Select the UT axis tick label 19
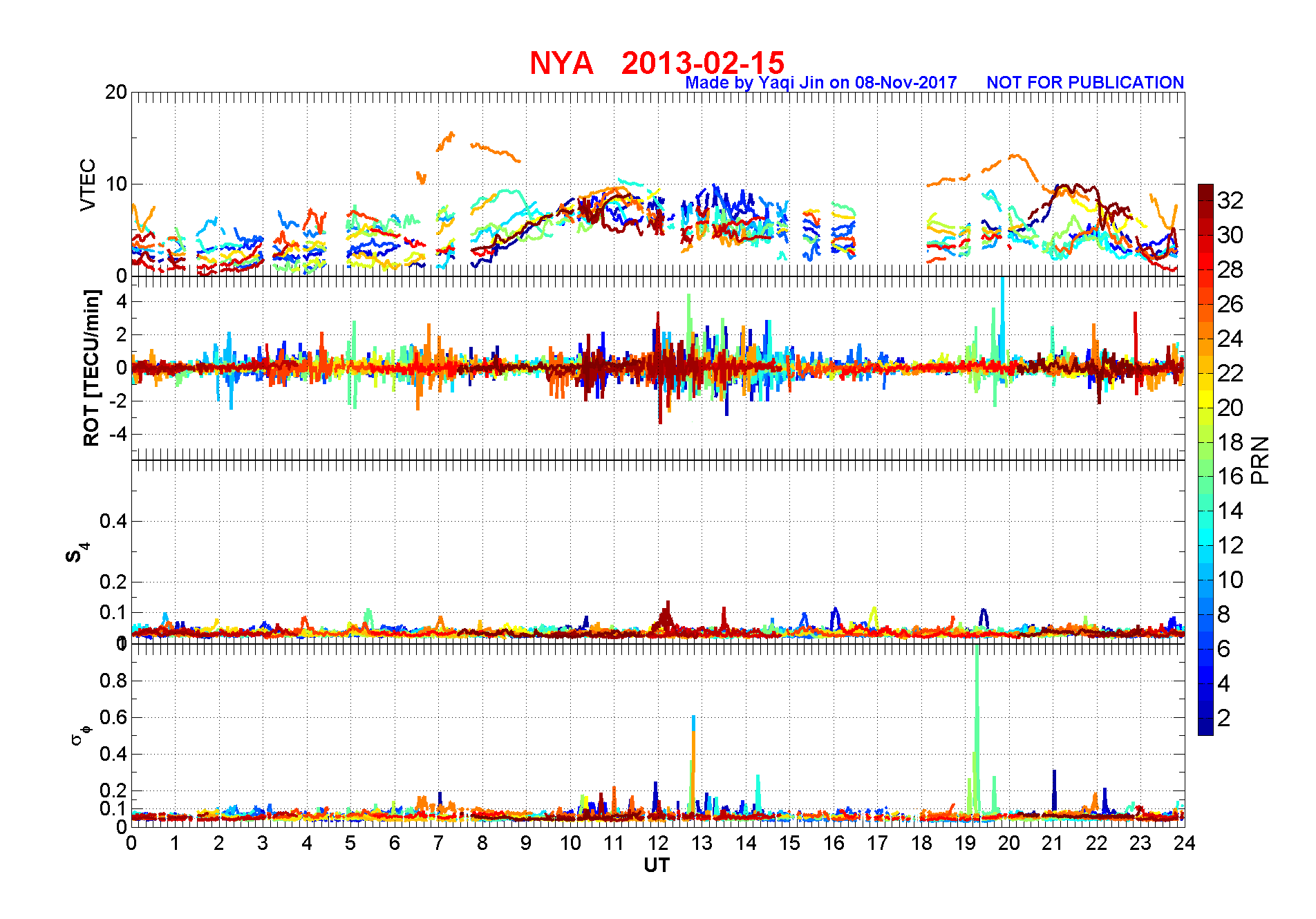Screen dimensions: 1316x919 pyautogui.click(x=966, y=843)
